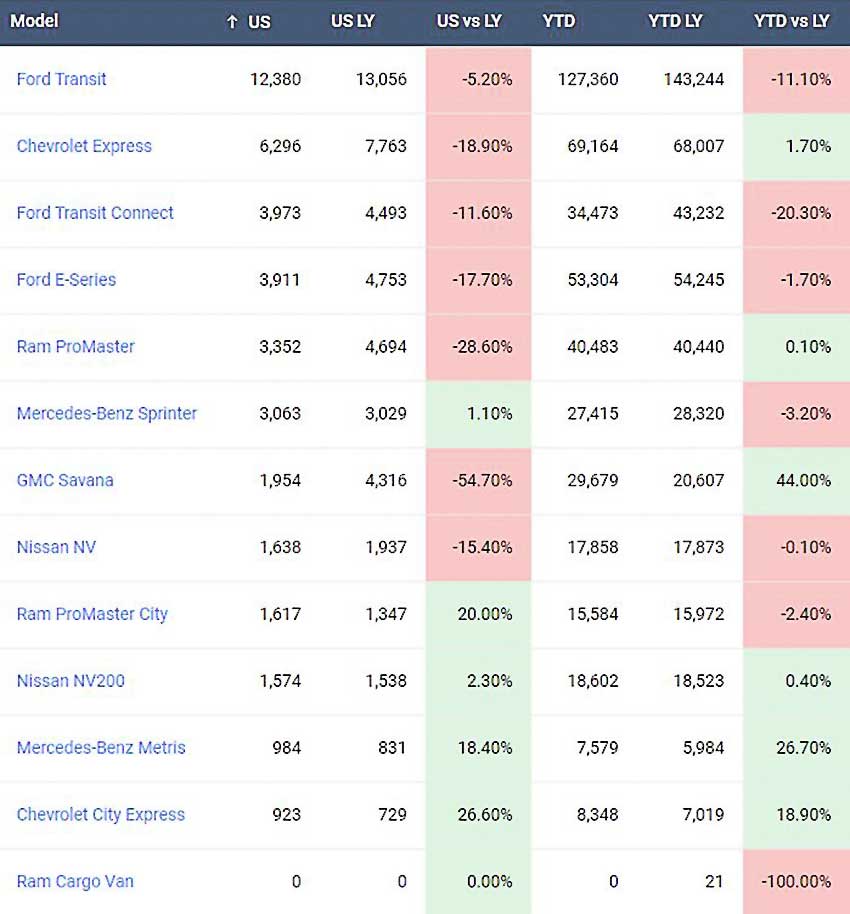Open the Ram Cargo Van link

click(75, 881)
